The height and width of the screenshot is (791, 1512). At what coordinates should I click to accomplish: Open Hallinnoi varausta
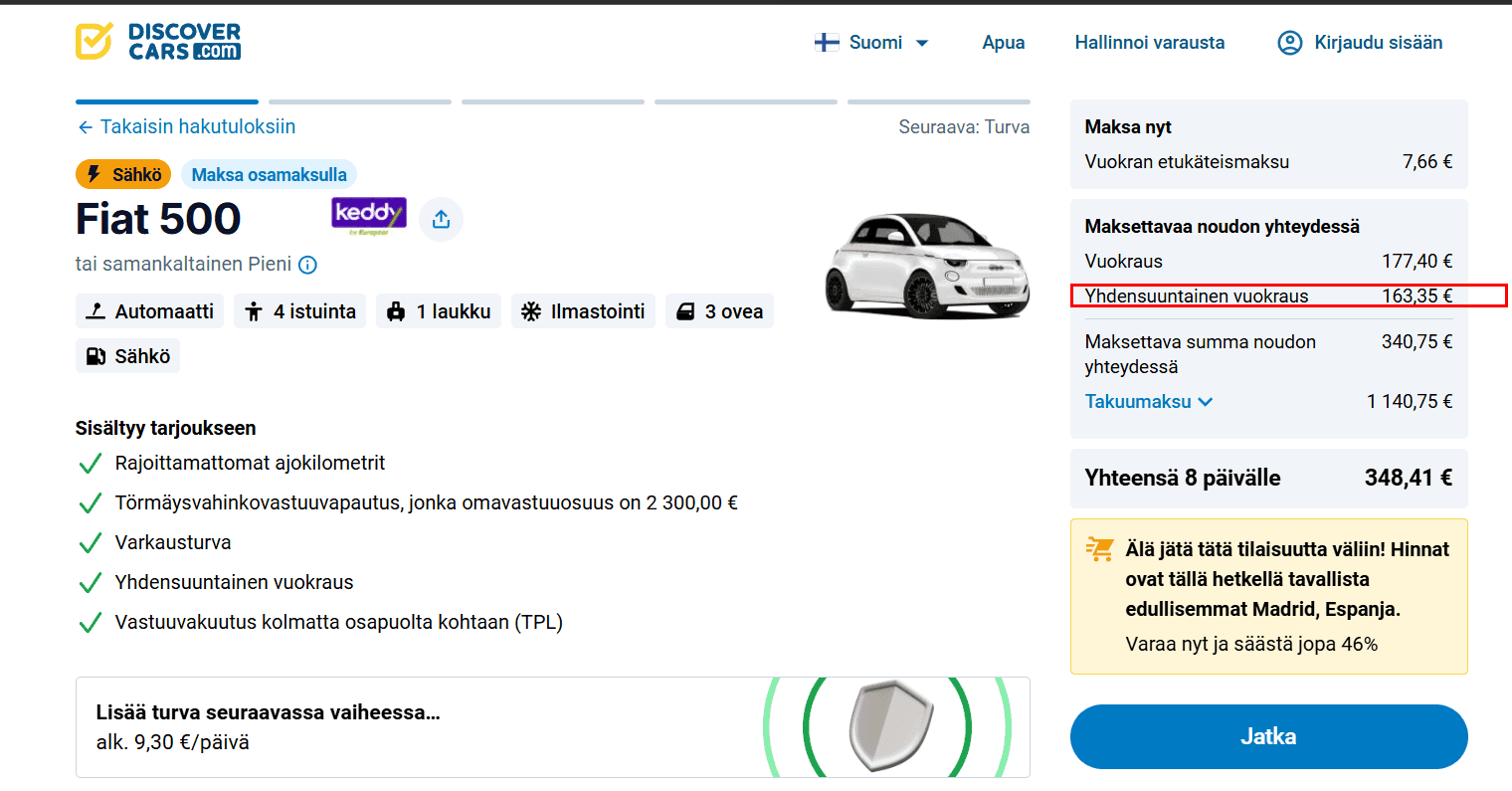click(1149, 43)
